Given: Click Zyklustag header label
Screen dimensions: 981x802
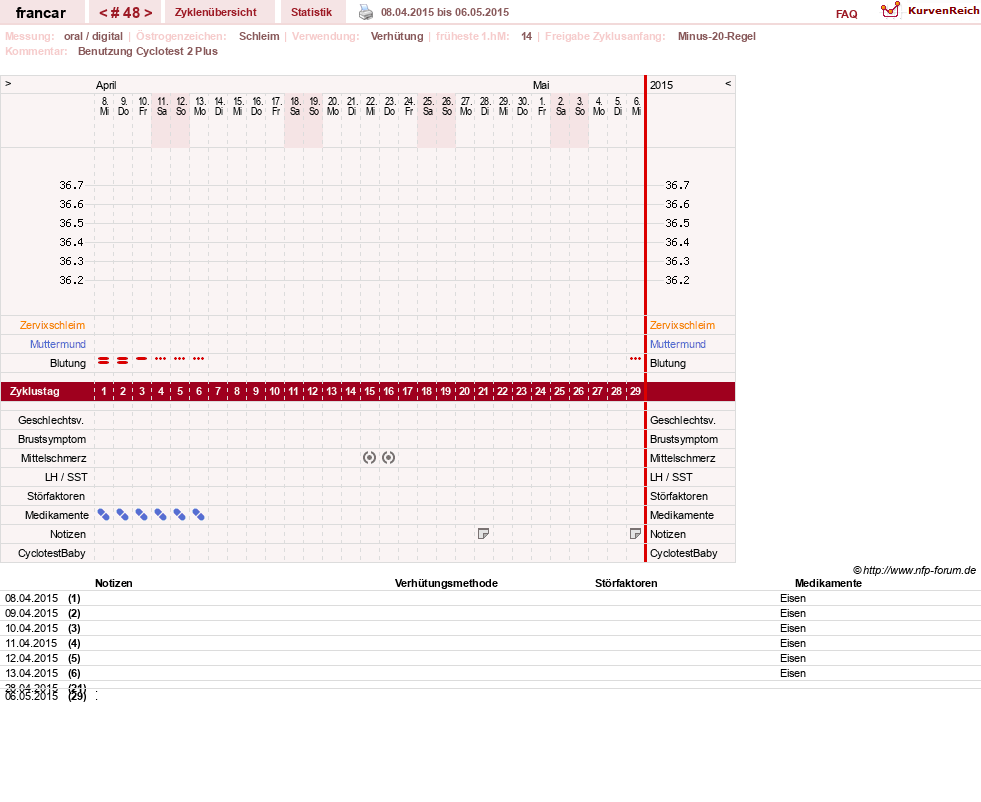Looking at the screenshot, I should [x=35, y=391].
